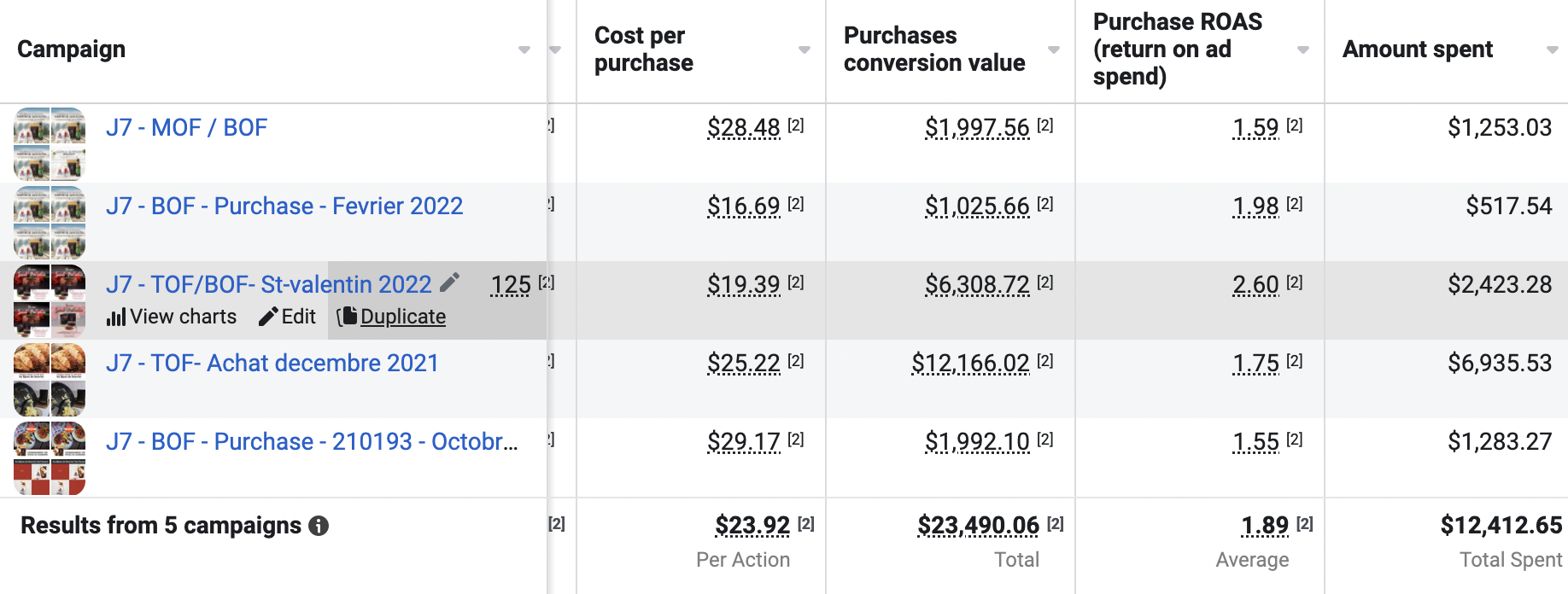Viewport: 1568px width, 594px height.
Task: Click $6,308.72 conversion value for St-valentin
Action: click(x=977, y=285)
